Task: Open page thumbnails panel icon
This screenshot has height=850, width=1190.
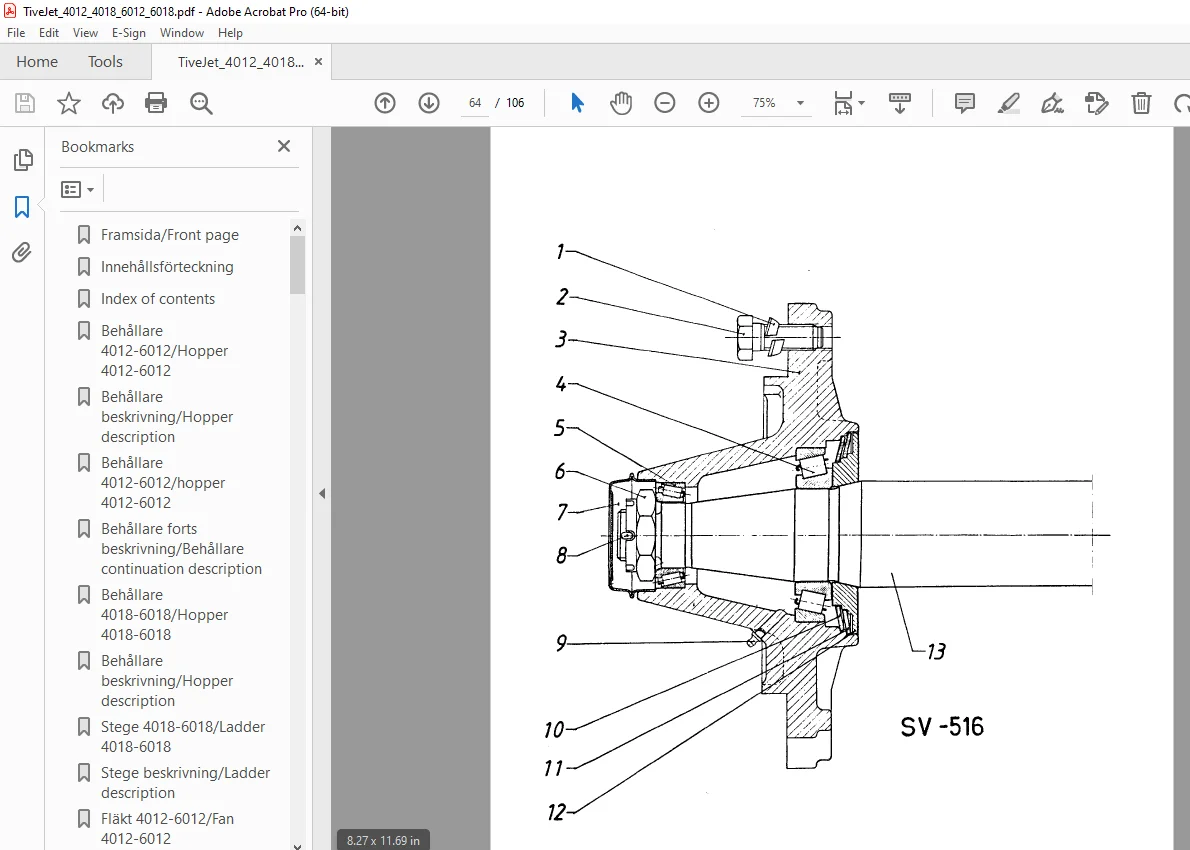Action: click(23, 159)
